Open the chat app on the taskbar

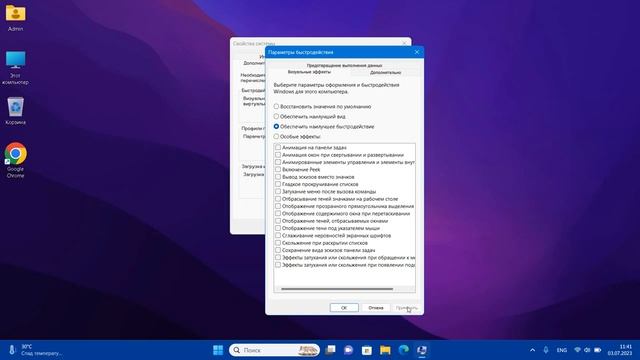[348, 350]
